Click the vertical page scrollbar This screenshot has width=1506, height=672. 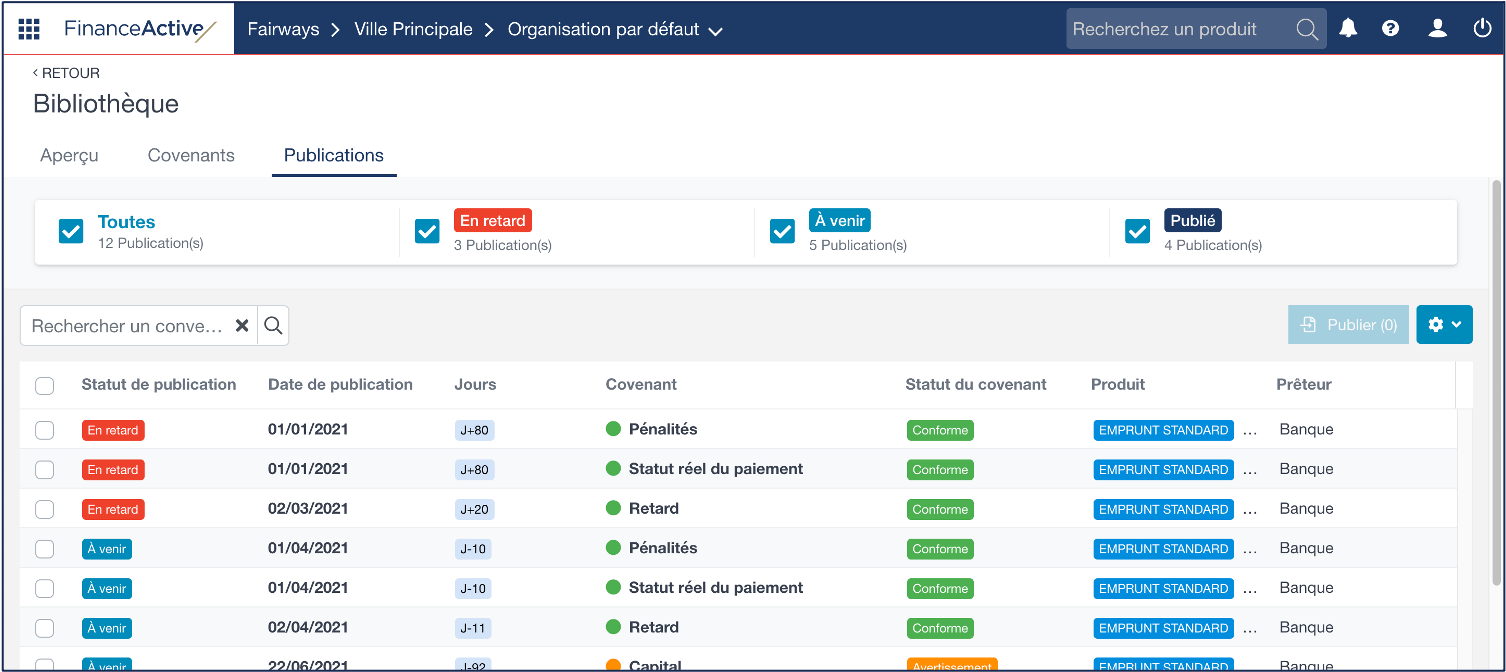click(1496, 380)
